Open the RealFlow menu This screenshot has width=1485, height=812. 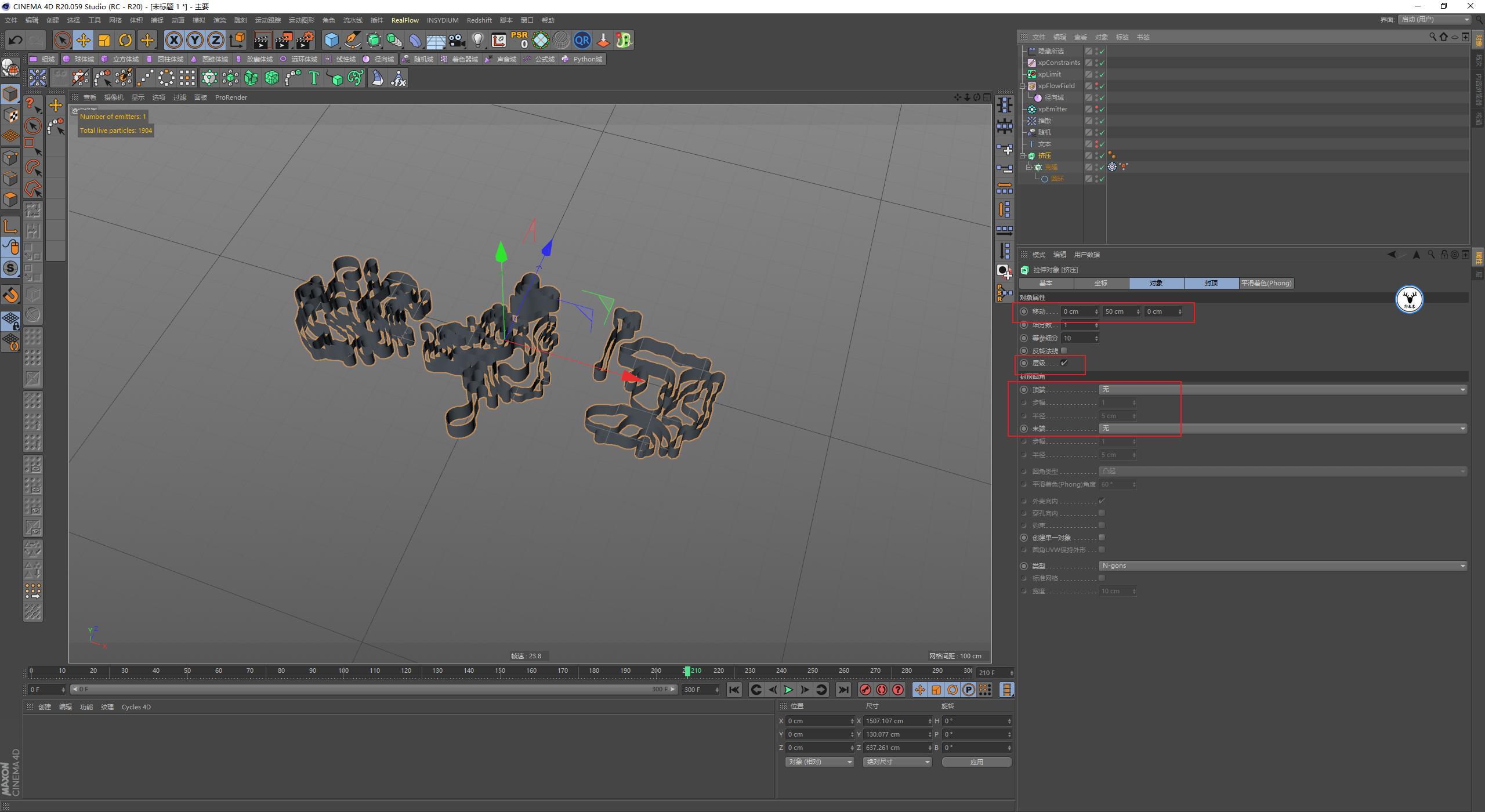(x=405, y=20)
